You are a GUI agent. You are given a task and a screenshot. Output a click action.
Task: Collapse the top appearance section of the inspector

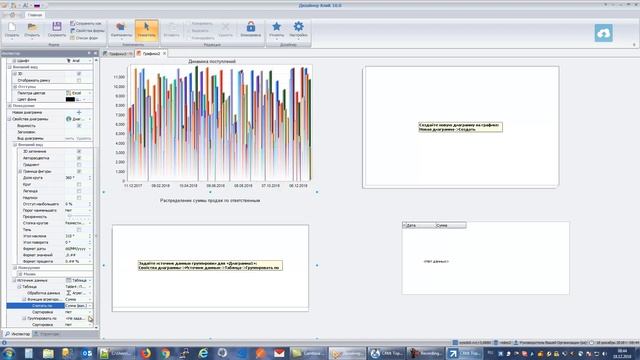[x=10, y=67]
